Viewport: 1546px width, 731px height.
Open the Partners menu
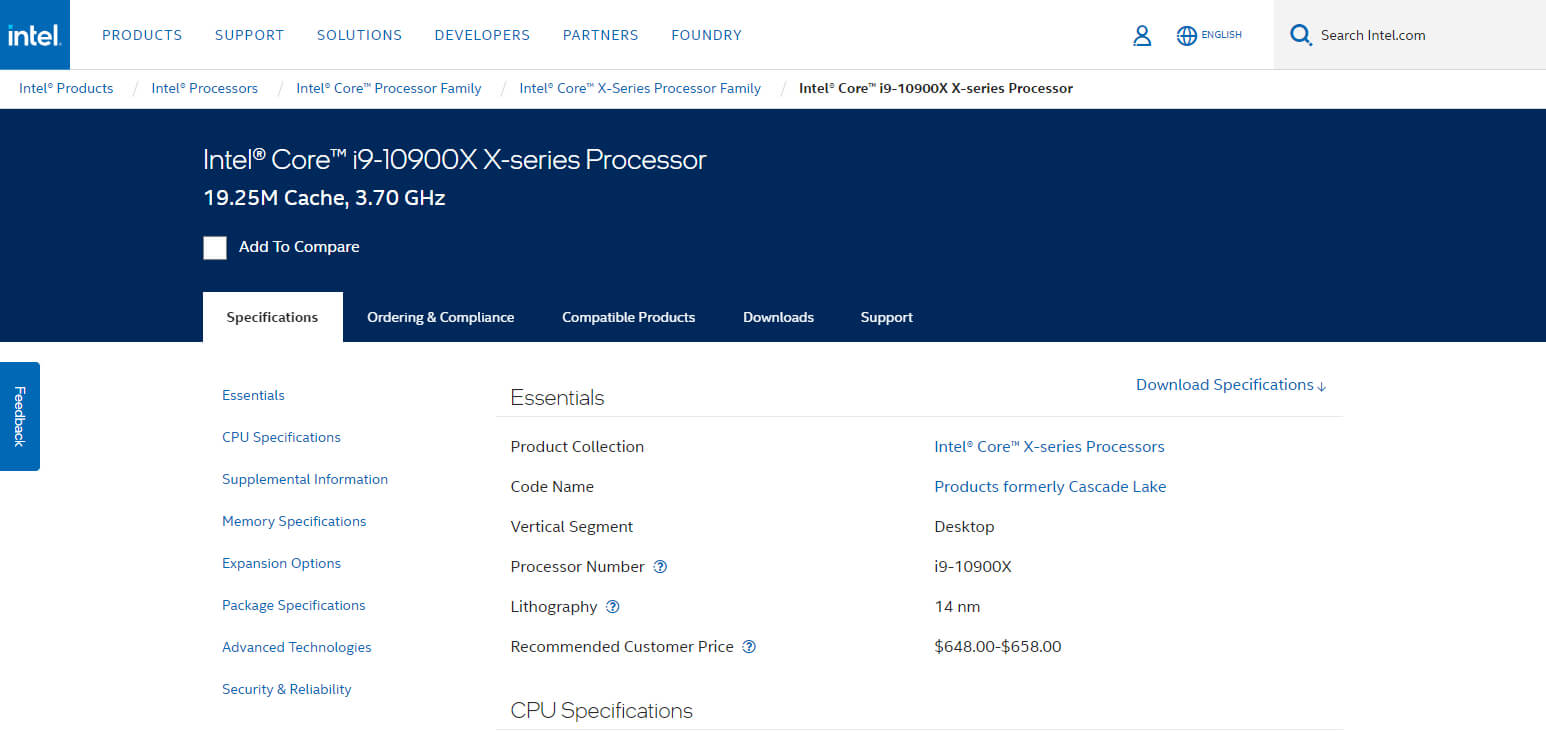click(x=600, y=35)
